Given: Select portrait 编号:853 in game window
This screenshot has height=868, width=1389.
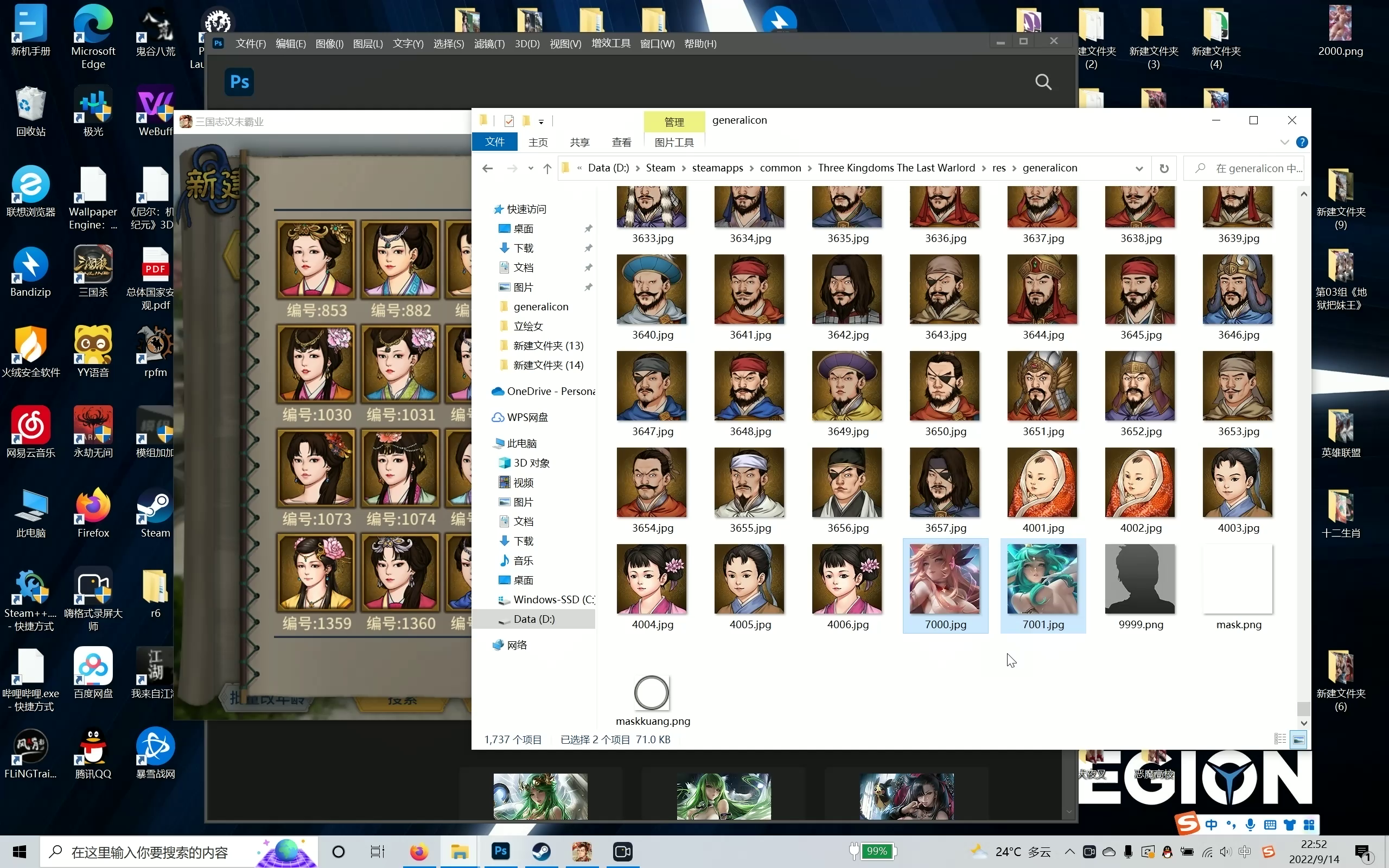Looking at the screenshot, I should tap(316, 260).
